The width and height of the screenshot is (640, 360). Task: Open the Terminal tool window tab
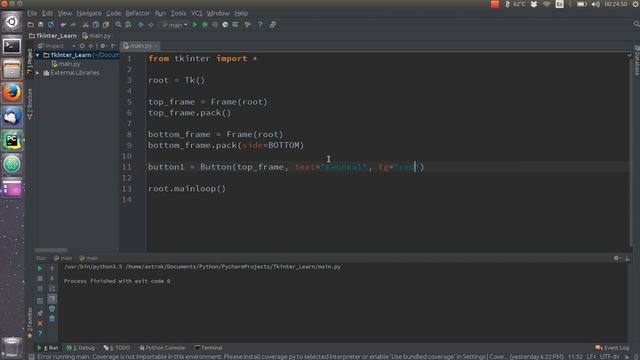coord(208,348)
